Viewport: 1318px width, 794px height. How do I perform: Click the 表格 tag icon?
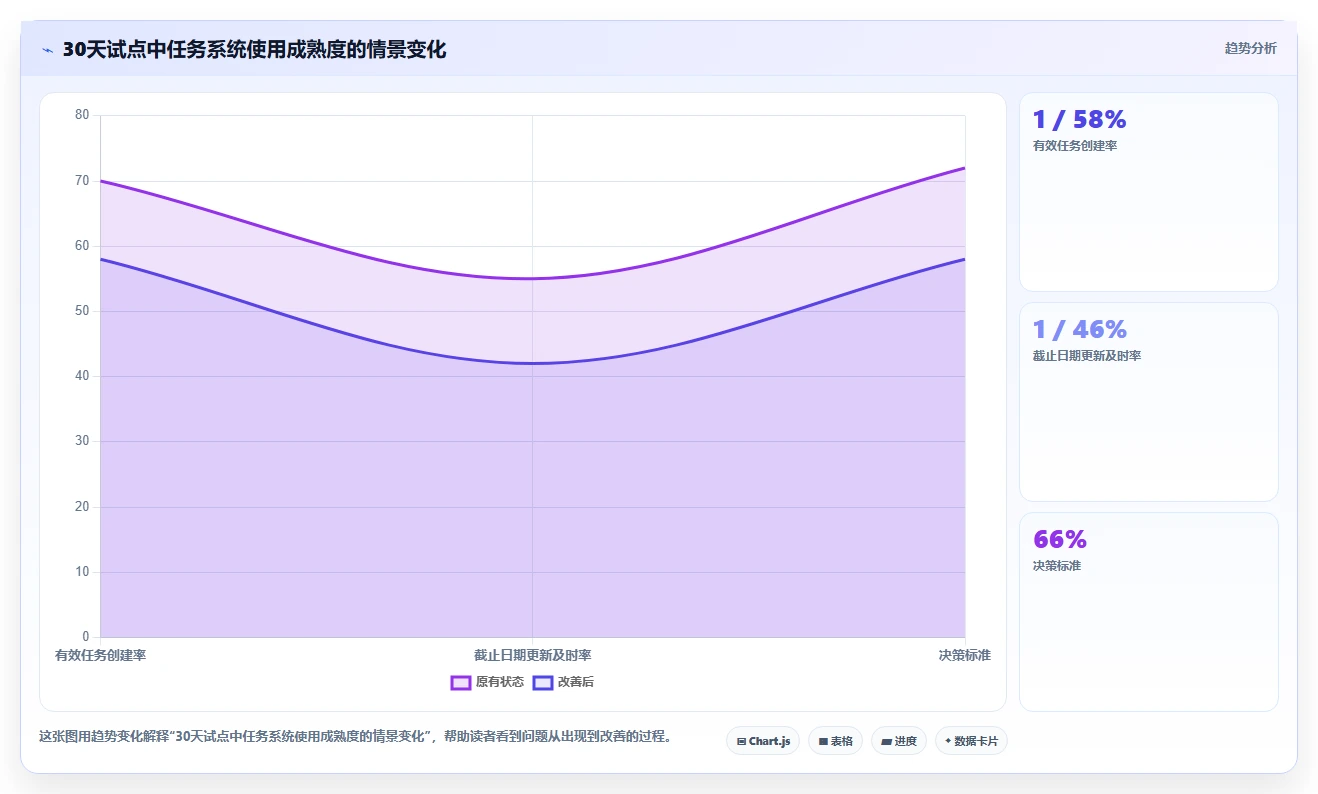[823, 742]
